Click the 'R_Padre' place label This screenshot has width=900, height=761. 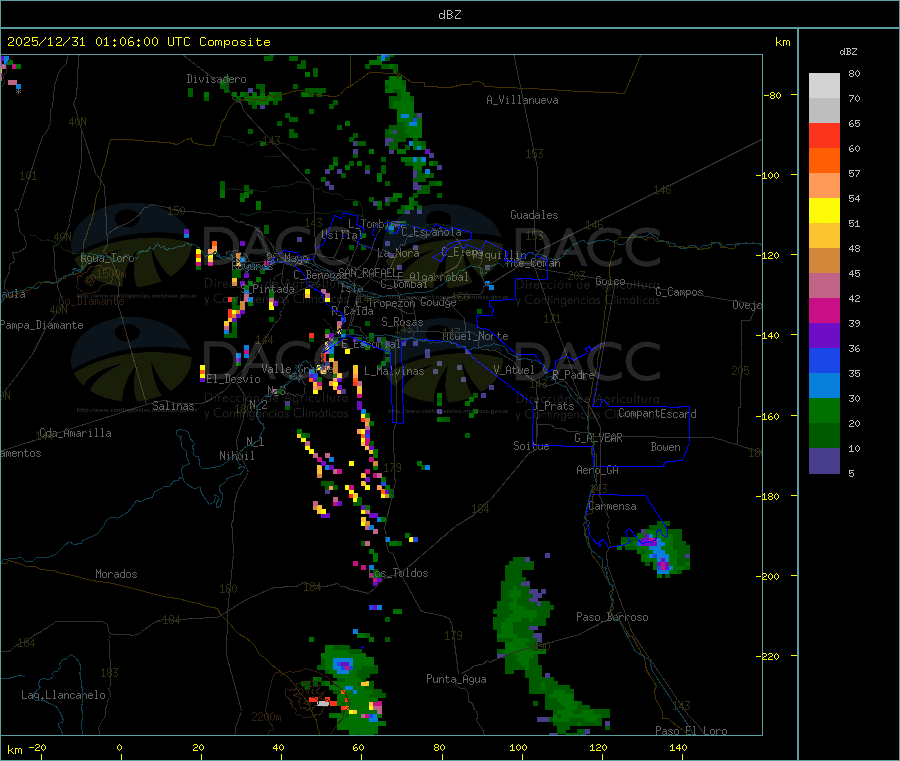573,375
